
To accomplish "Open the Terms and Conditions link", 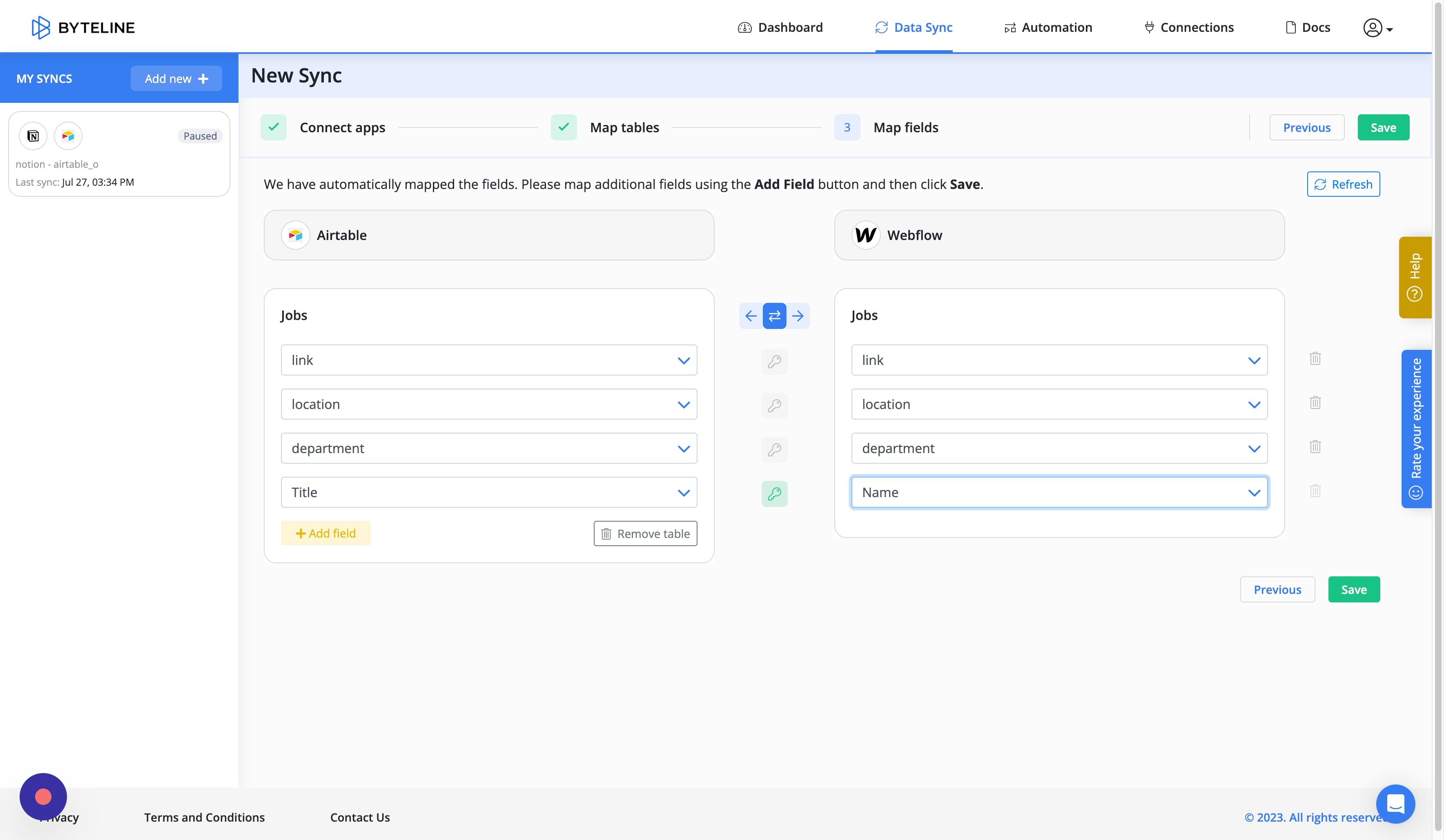I will (204, 817).
